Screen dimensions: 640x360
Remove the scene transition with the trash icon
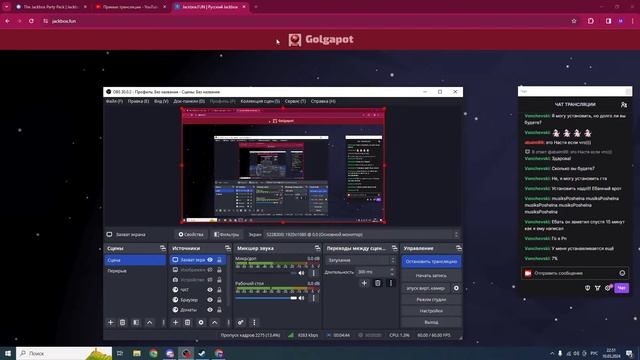(x=378, y=283)
